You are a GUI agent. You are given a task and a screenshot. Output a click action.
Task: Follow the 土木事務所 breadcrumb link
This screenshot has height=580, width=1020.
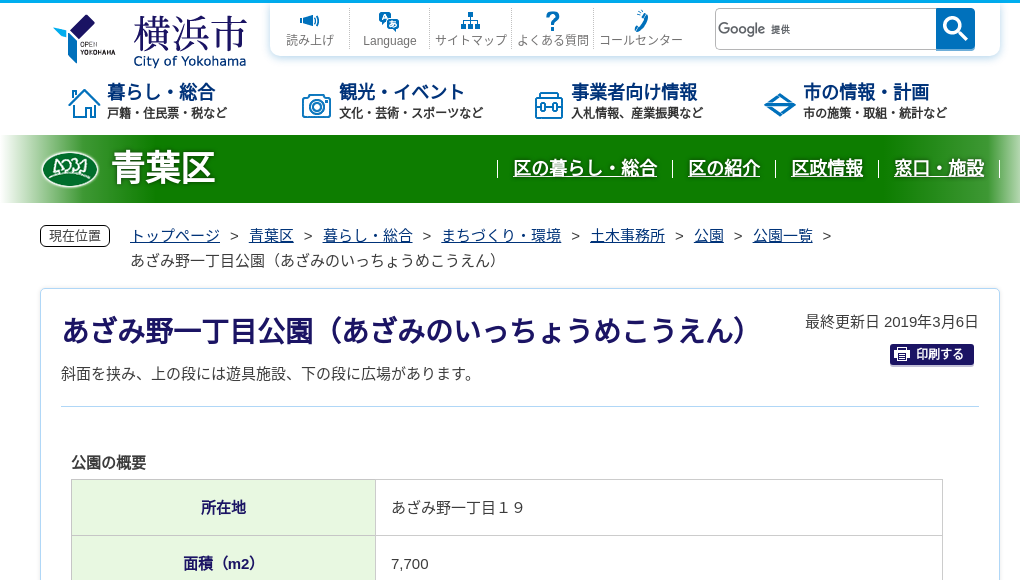click(x=628, y=235)
